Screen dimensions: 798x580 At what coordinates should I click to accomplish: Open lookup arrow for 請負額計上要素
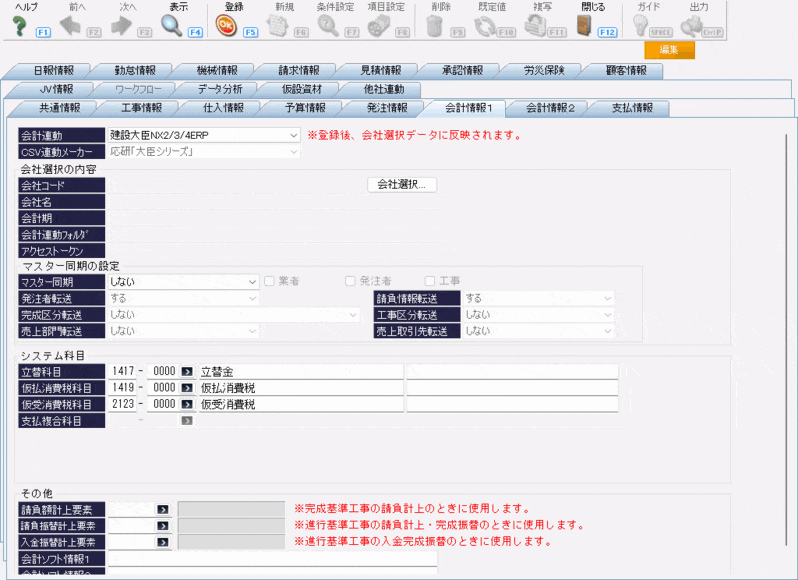coord(163,509)
